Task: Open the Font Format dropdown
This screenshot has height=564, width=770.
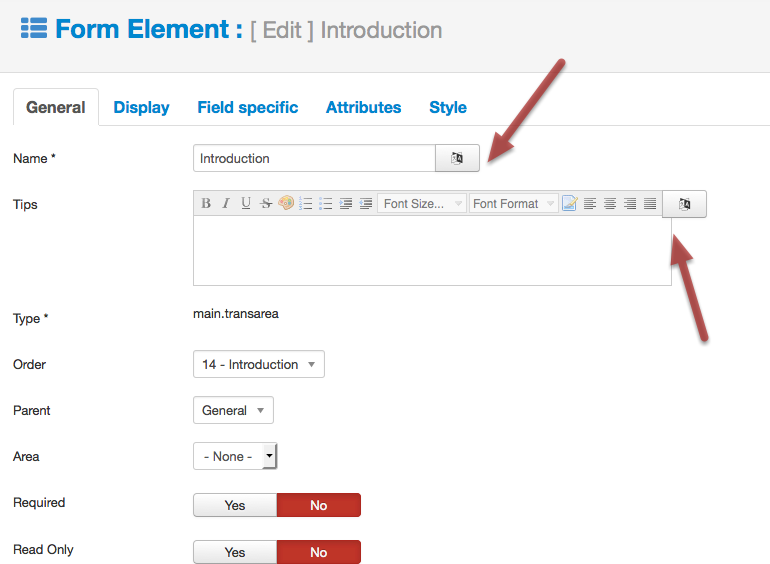Action: 514,203
